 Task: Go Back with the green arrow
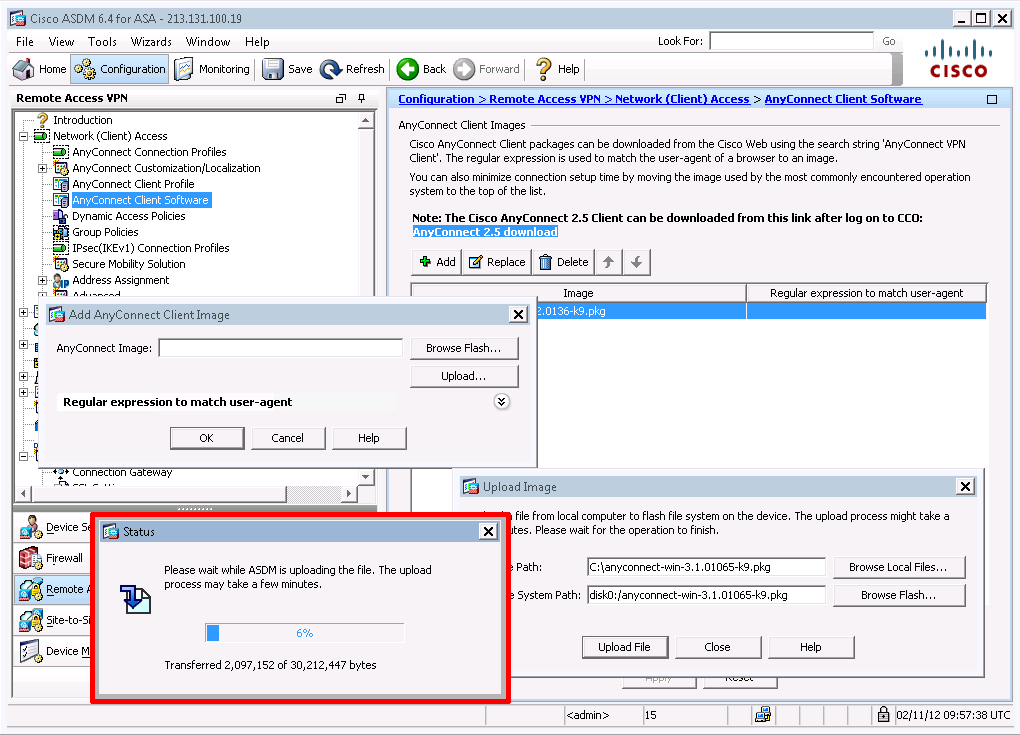point(408,69)
